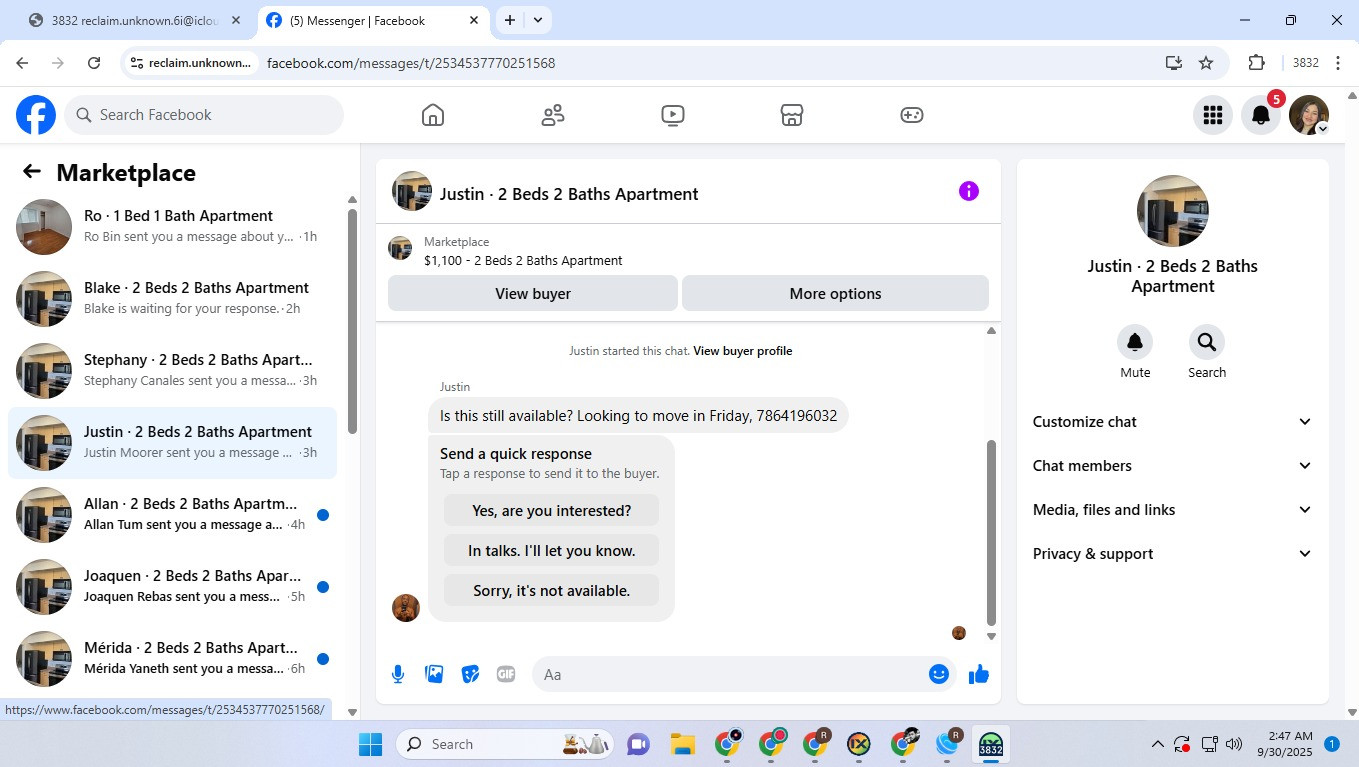Select the '$1,100 - 2 Beds 2 Baths Apartment' listing text
Viewport: 1359px width, 767px height.
[523, 260]
